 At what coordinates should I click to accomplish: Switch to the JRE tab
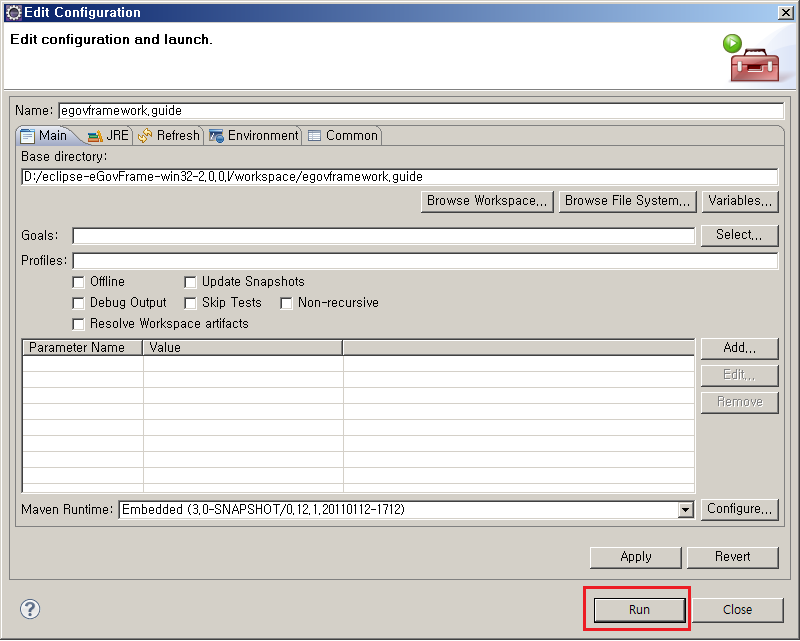click(x=108, y=135)
